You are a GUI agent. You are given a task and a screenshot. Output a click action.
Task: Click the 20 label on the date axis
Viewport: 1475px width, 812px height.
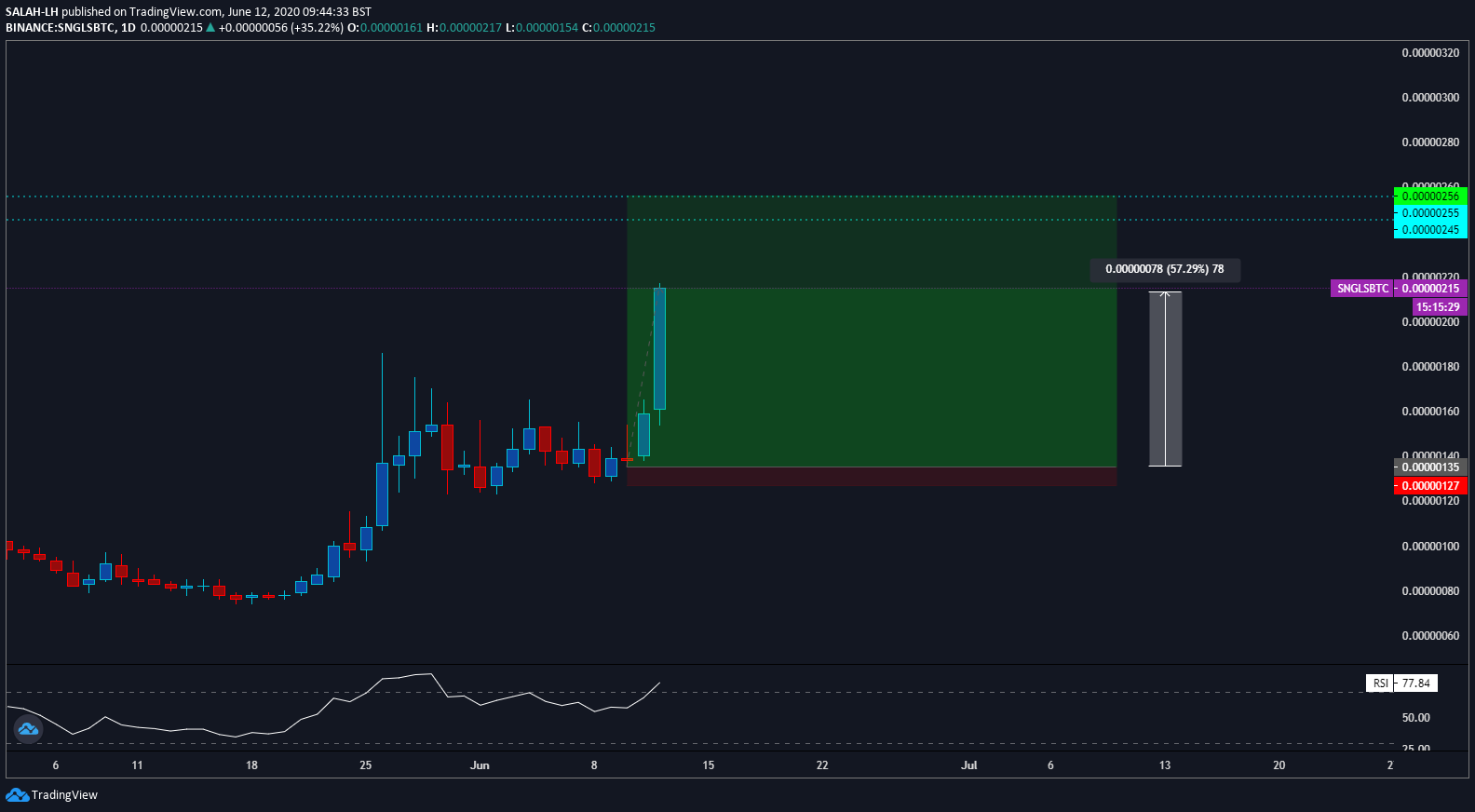1279,765
